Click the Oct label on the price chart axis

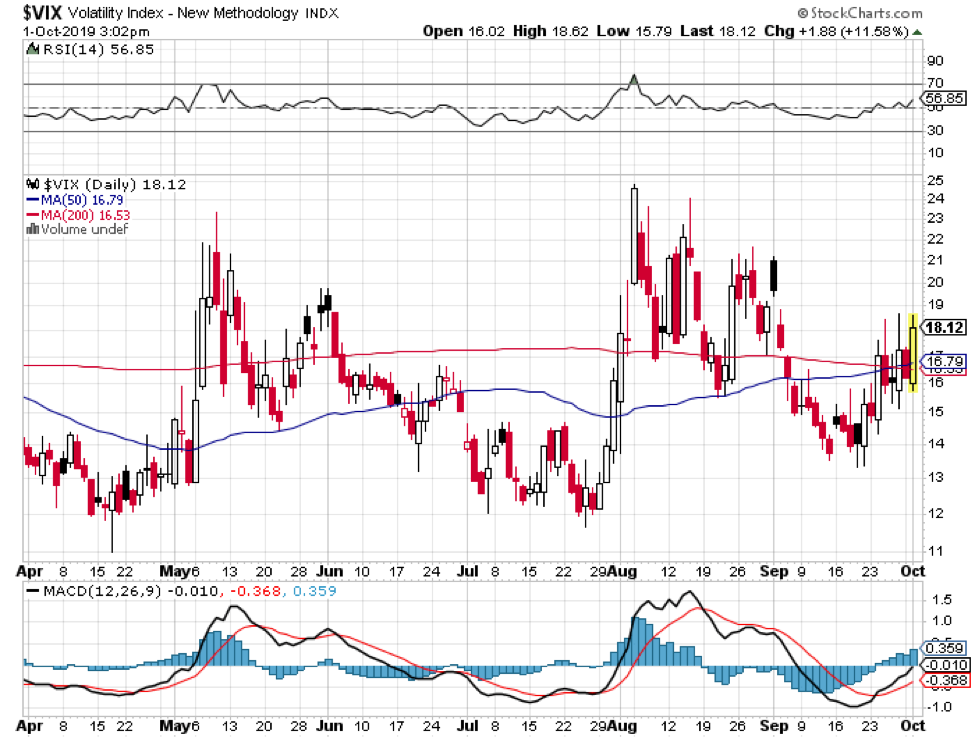(913, 571)
